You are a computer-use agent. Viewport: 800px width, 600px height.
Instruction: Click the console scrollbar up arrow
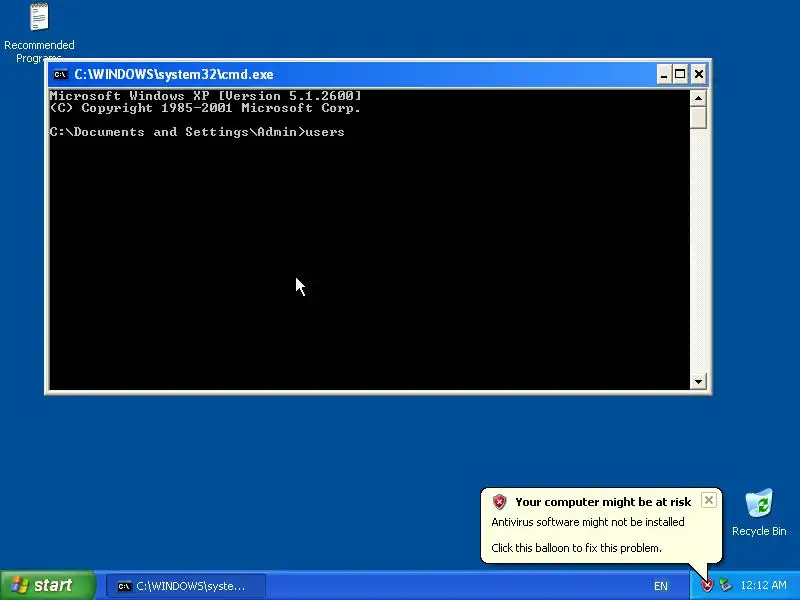[x=698, y=97]
